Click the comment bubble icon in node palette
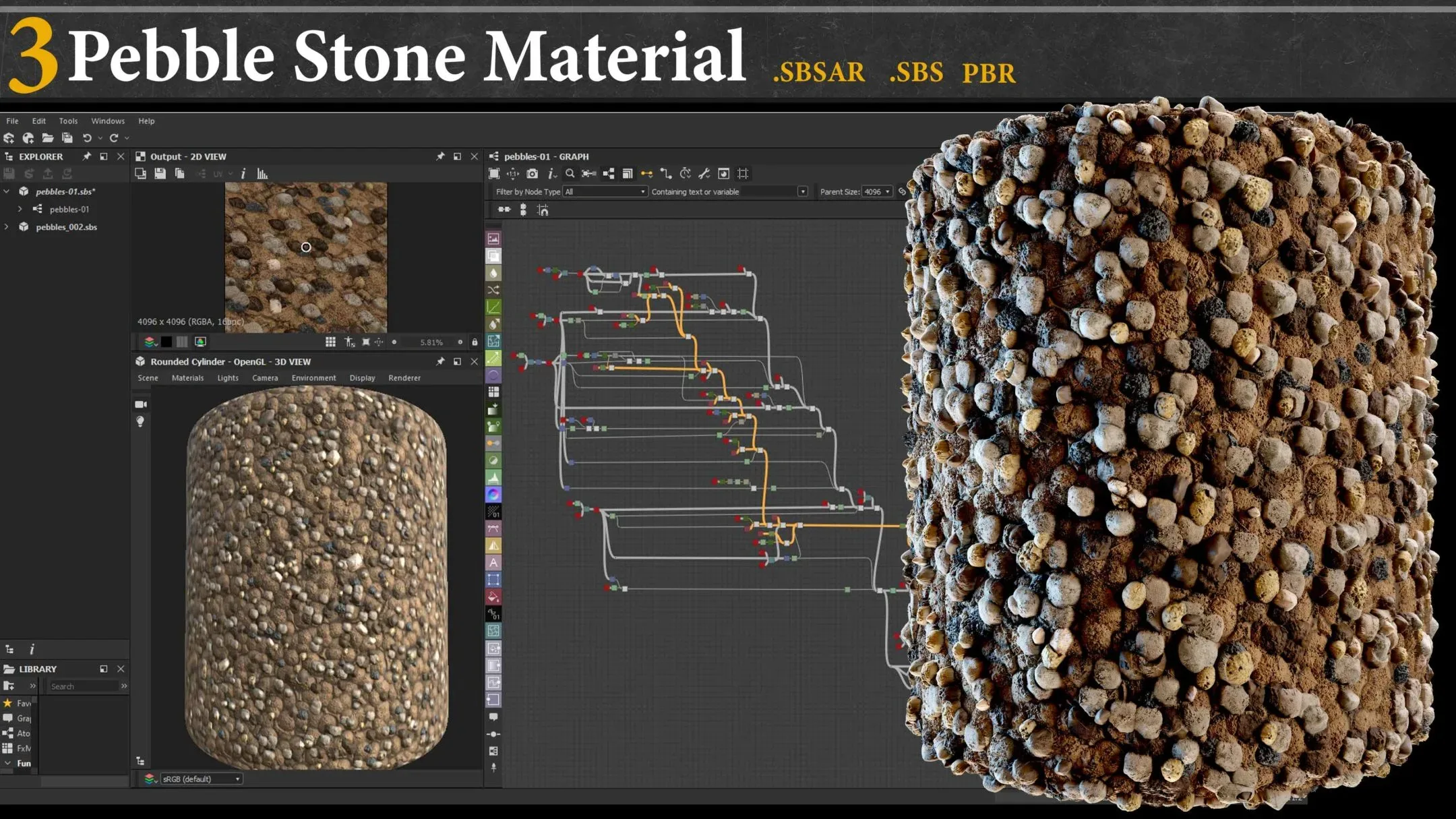1456x819 pixels. [x=493, y=717]
